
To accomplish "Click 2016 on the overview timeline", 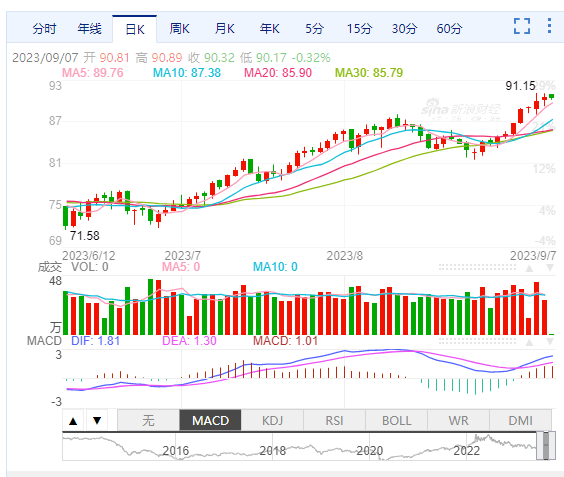I will pos(176,450).
